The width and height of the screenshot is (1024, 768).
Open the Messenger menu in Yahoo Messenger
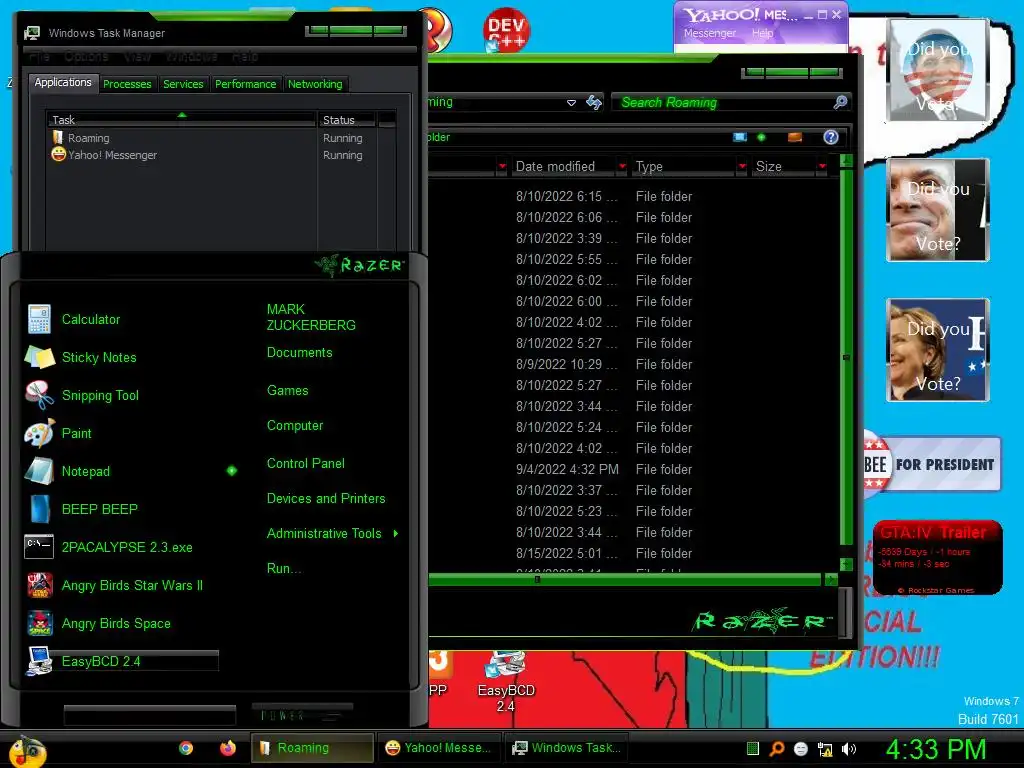click(x=710, y=33)
